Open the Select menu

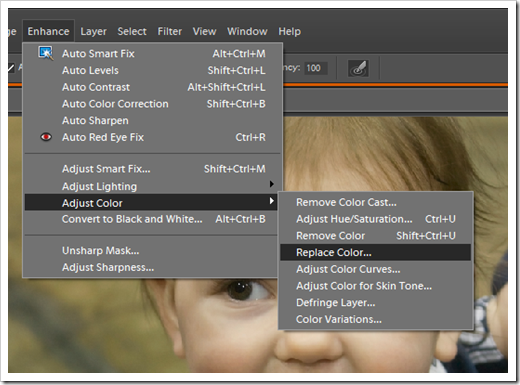click(132, 31)
